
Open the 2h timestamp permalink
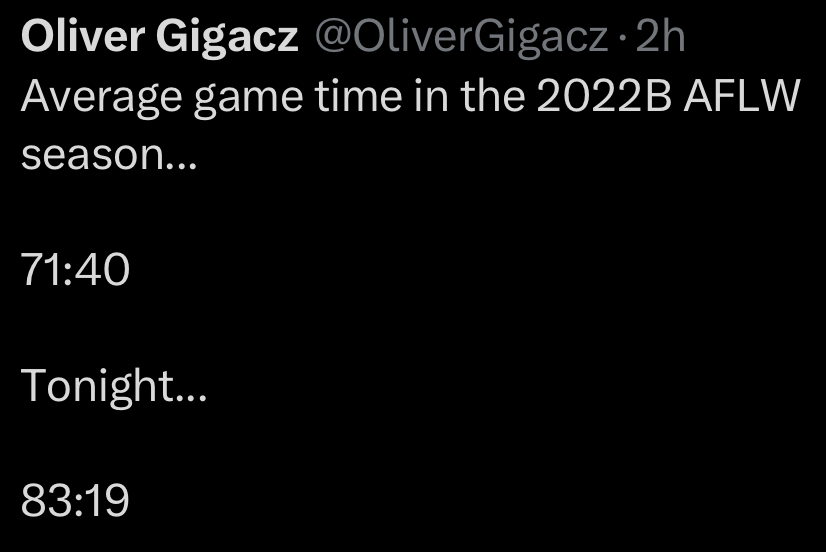(660, 37)
